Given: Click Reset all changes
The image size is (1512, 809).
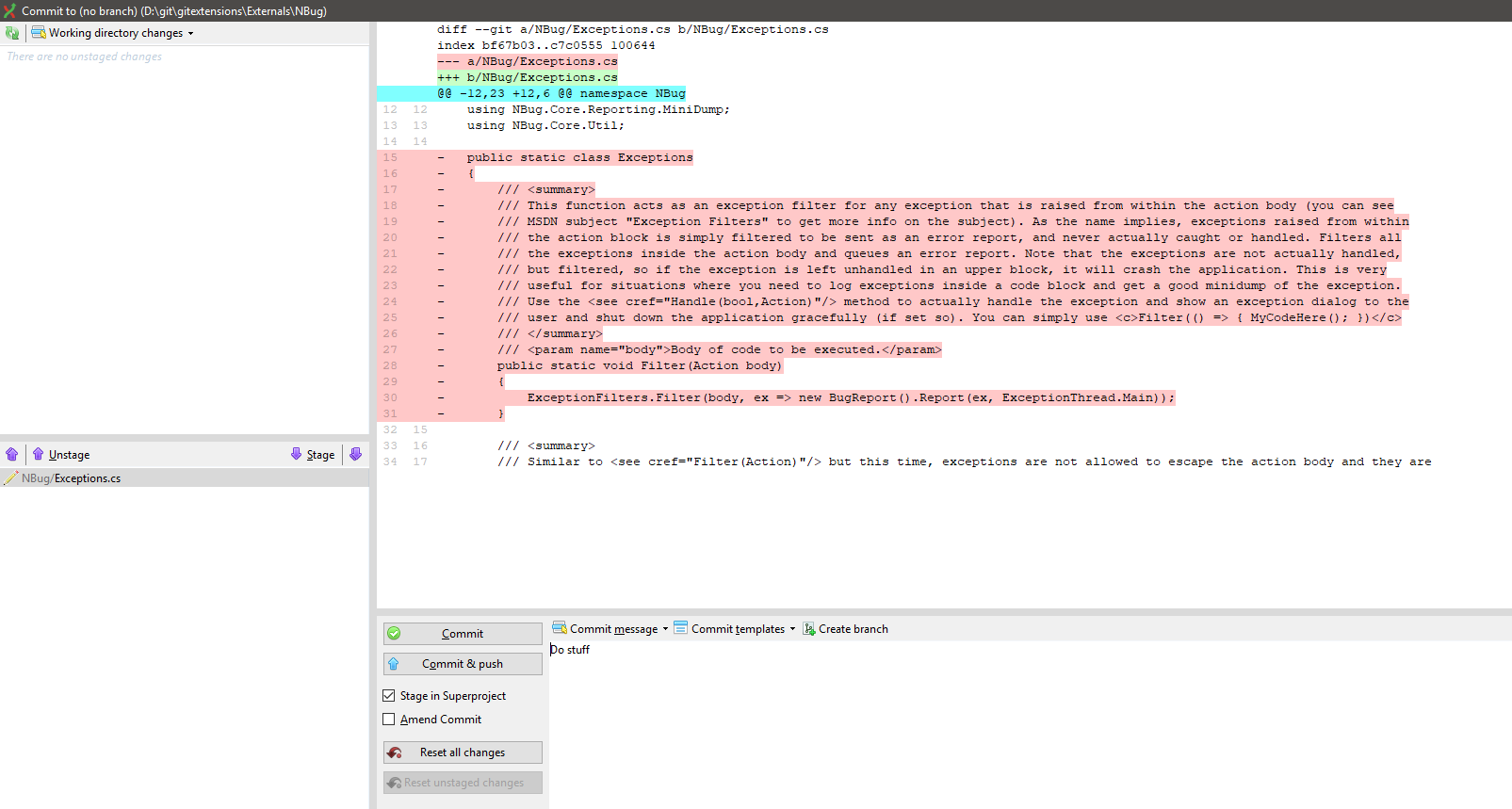Looking at the screenshot, I should pyautogui.click(x=463, y=752).
